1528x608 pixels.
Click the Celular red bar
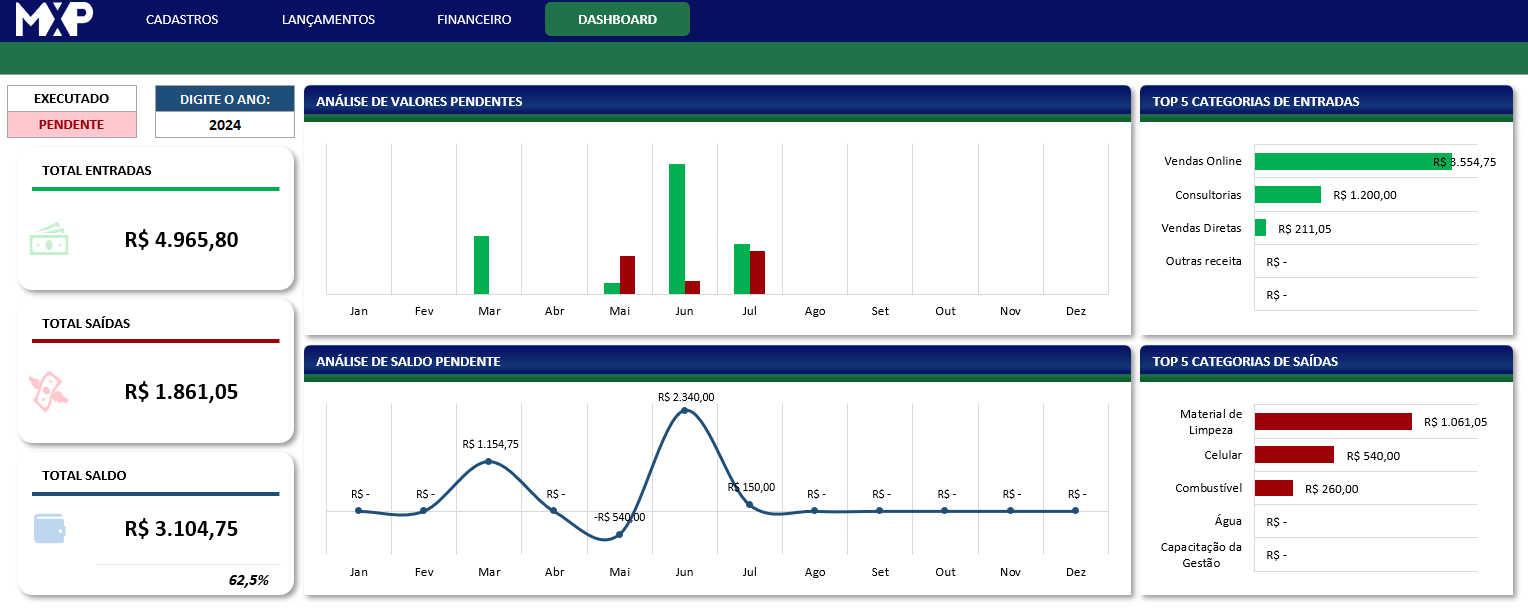(1294, 455)
